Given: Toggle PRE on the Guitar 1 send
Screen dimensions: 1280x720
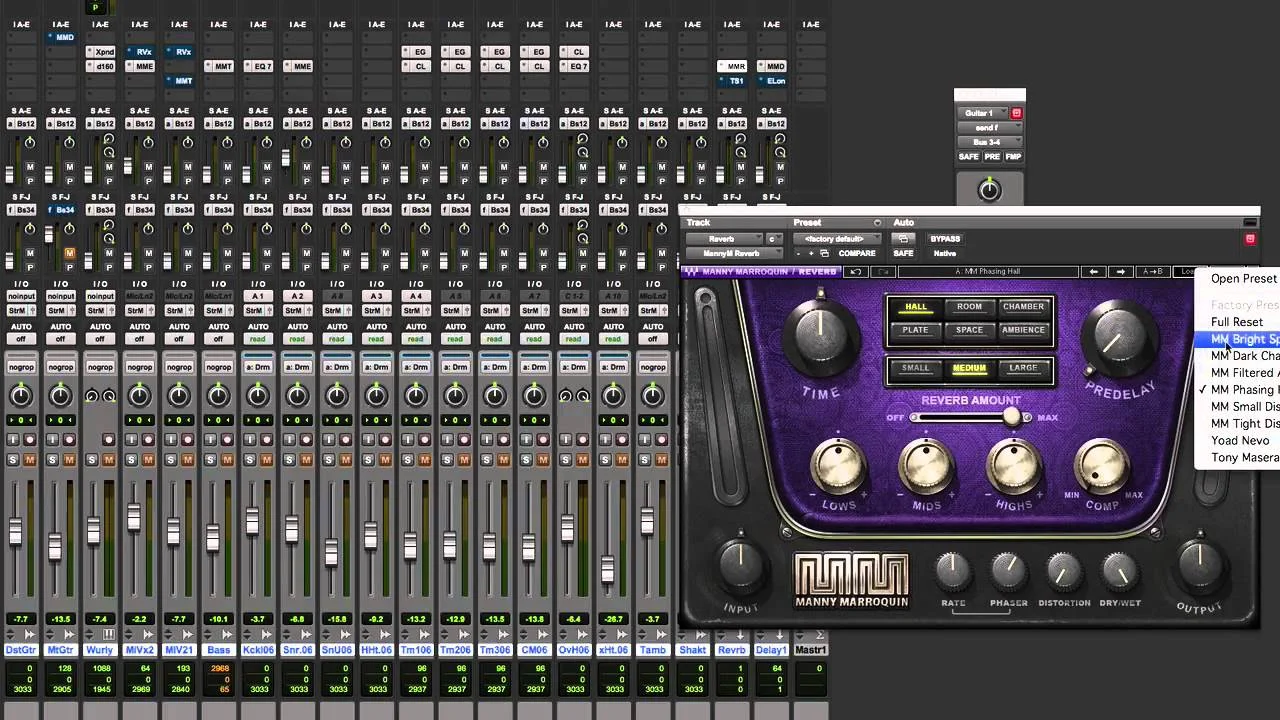Looking at the screenshot, I should pyautogui.click(x=991, y=157).
